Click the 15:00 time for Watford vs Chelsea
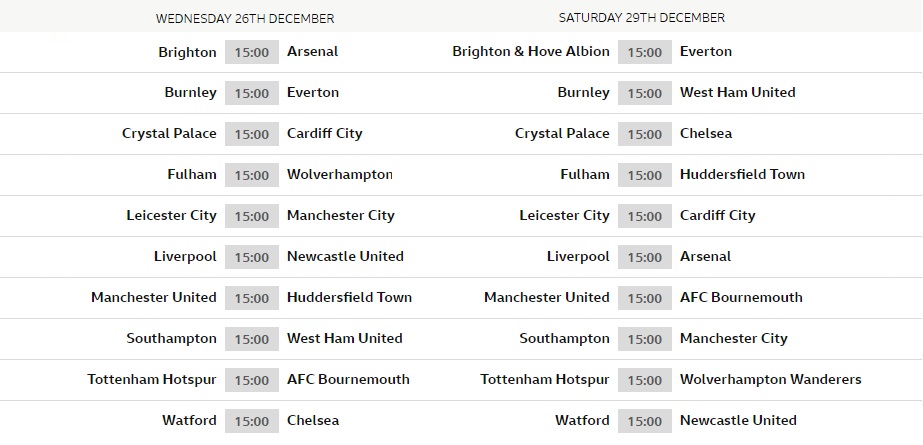923x445 pixels. 251,421
